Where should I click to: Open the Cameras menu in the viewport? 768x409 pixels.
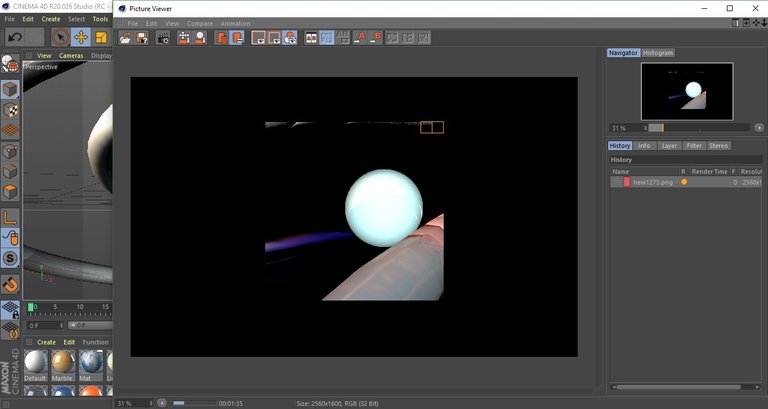(x=71, y=56)
